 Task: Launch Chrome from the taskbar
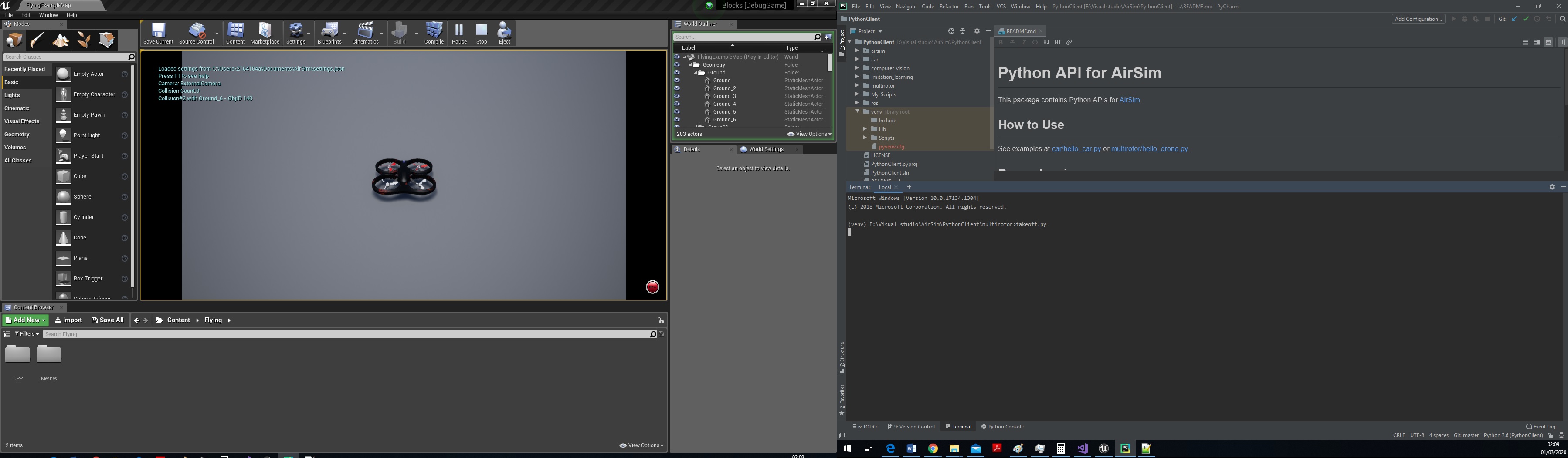[933, 448]
